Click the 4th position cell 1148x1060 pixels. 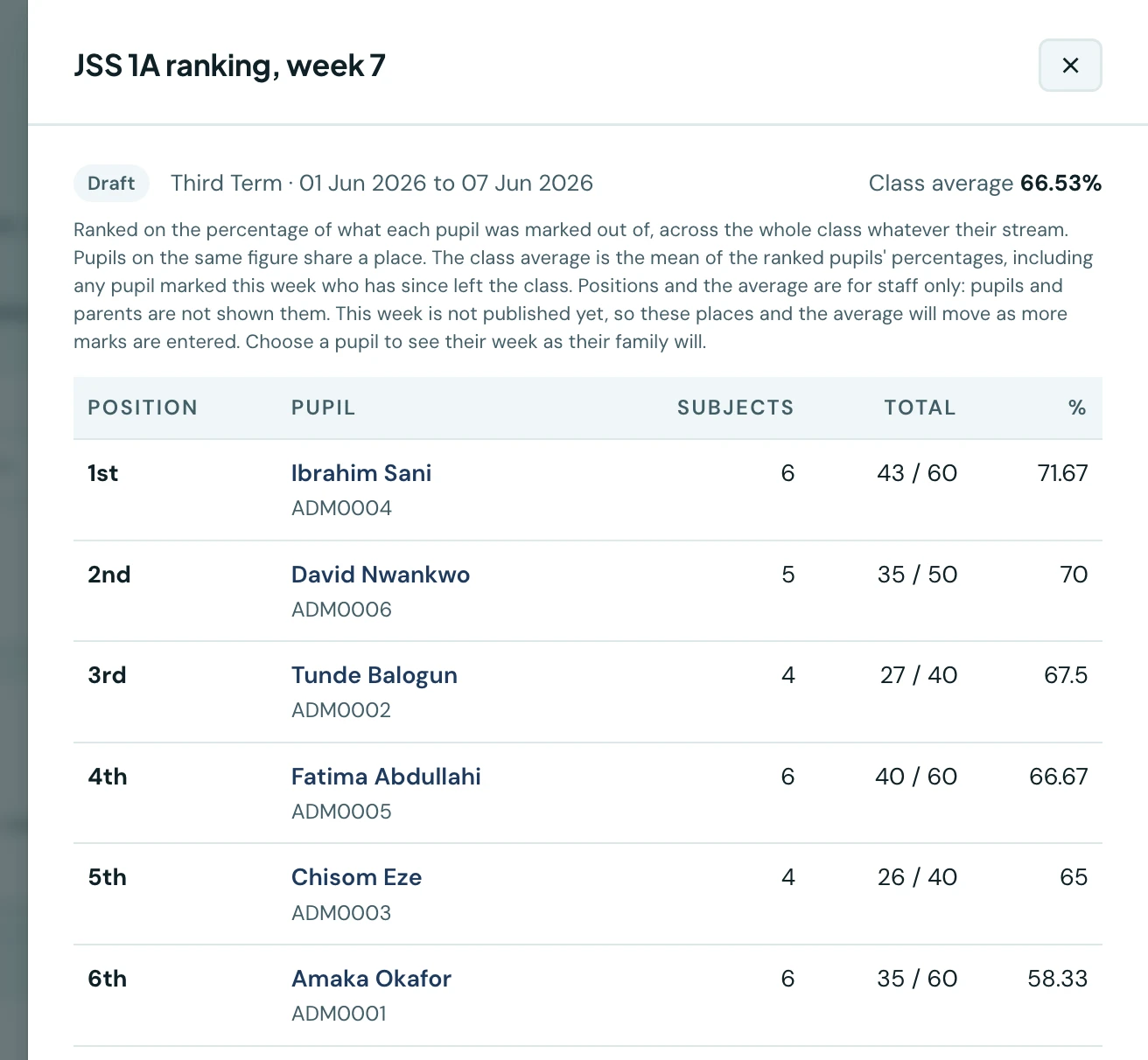coord(108,777)
